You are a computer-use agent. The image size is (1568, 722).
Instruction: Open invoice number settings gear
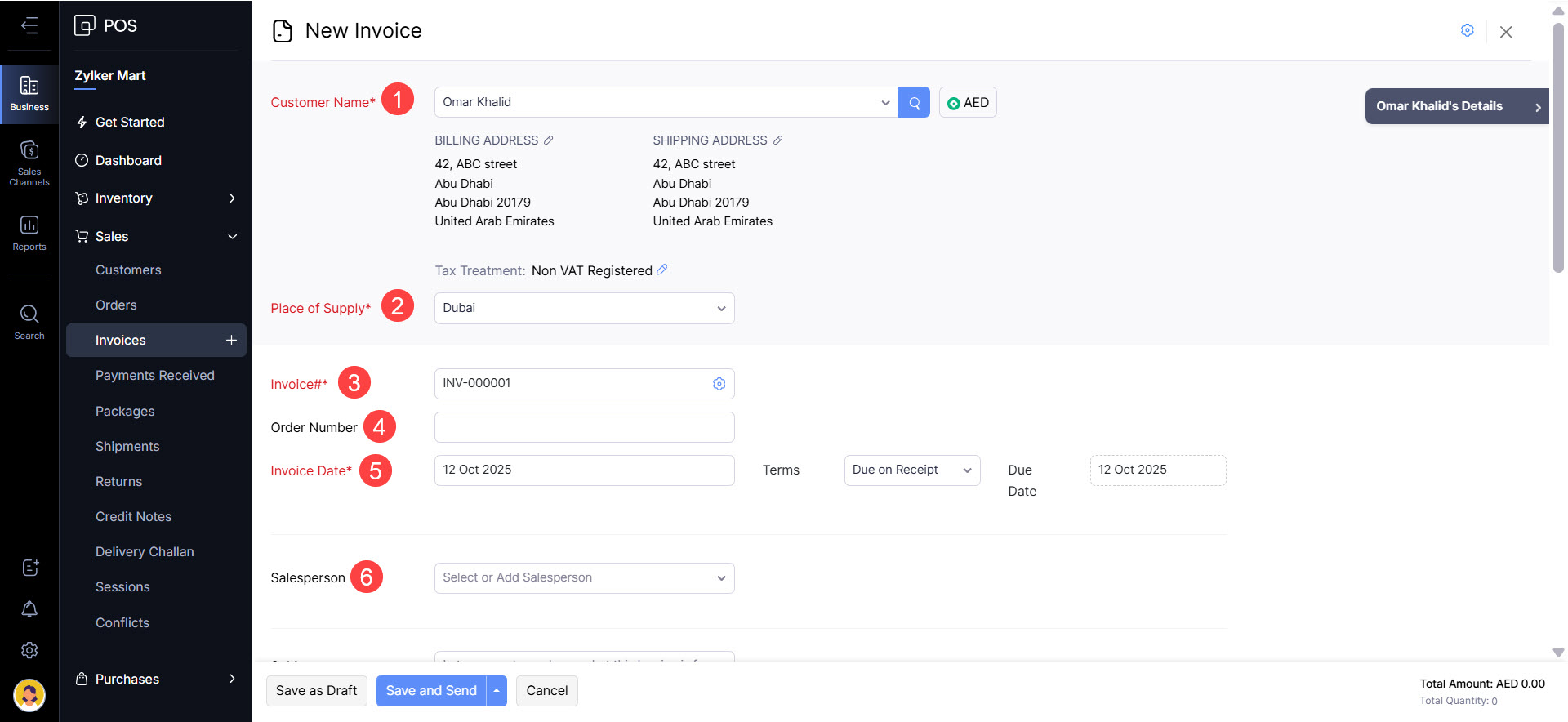pos(719,384)
